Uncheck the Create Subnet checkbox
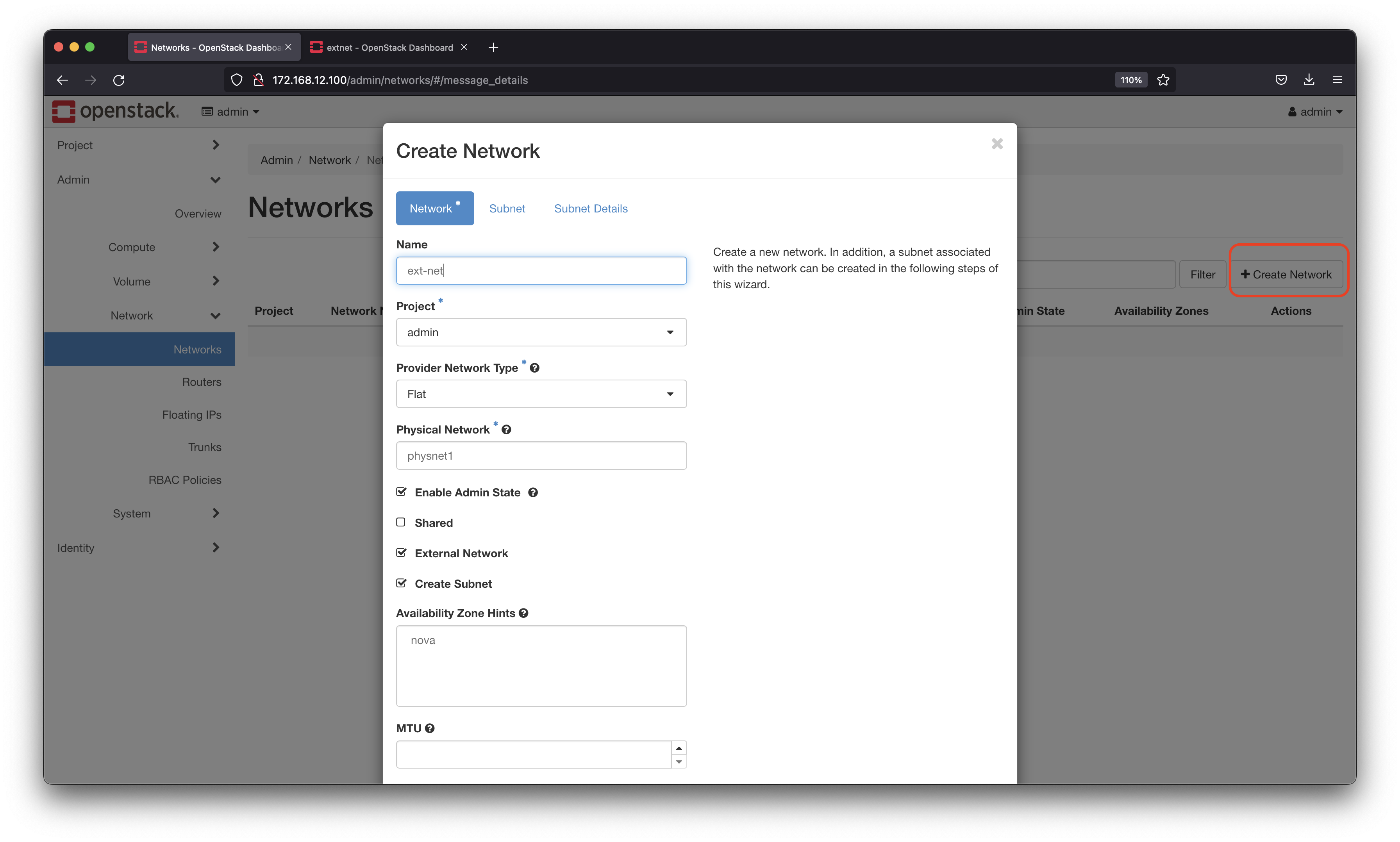This screenshot has height=842, width=1400. [401, 583]
